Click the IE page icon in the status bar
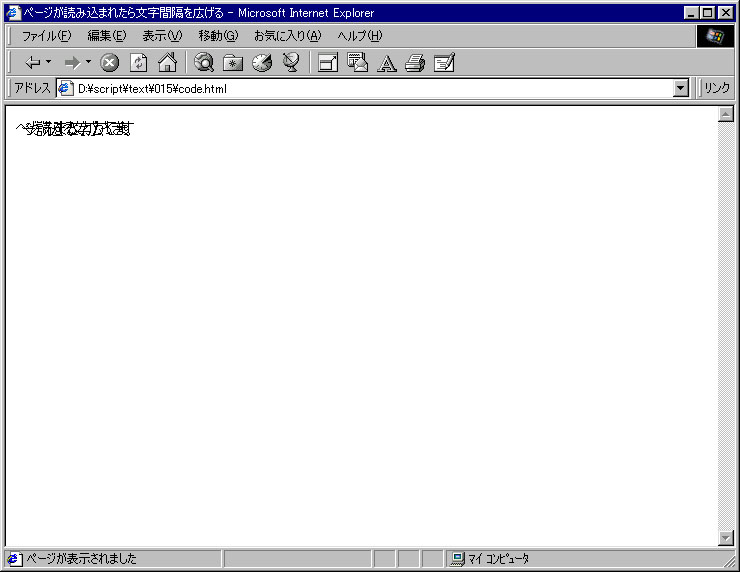The height and width of the screenshot is (572, 740). pos(14,559)
